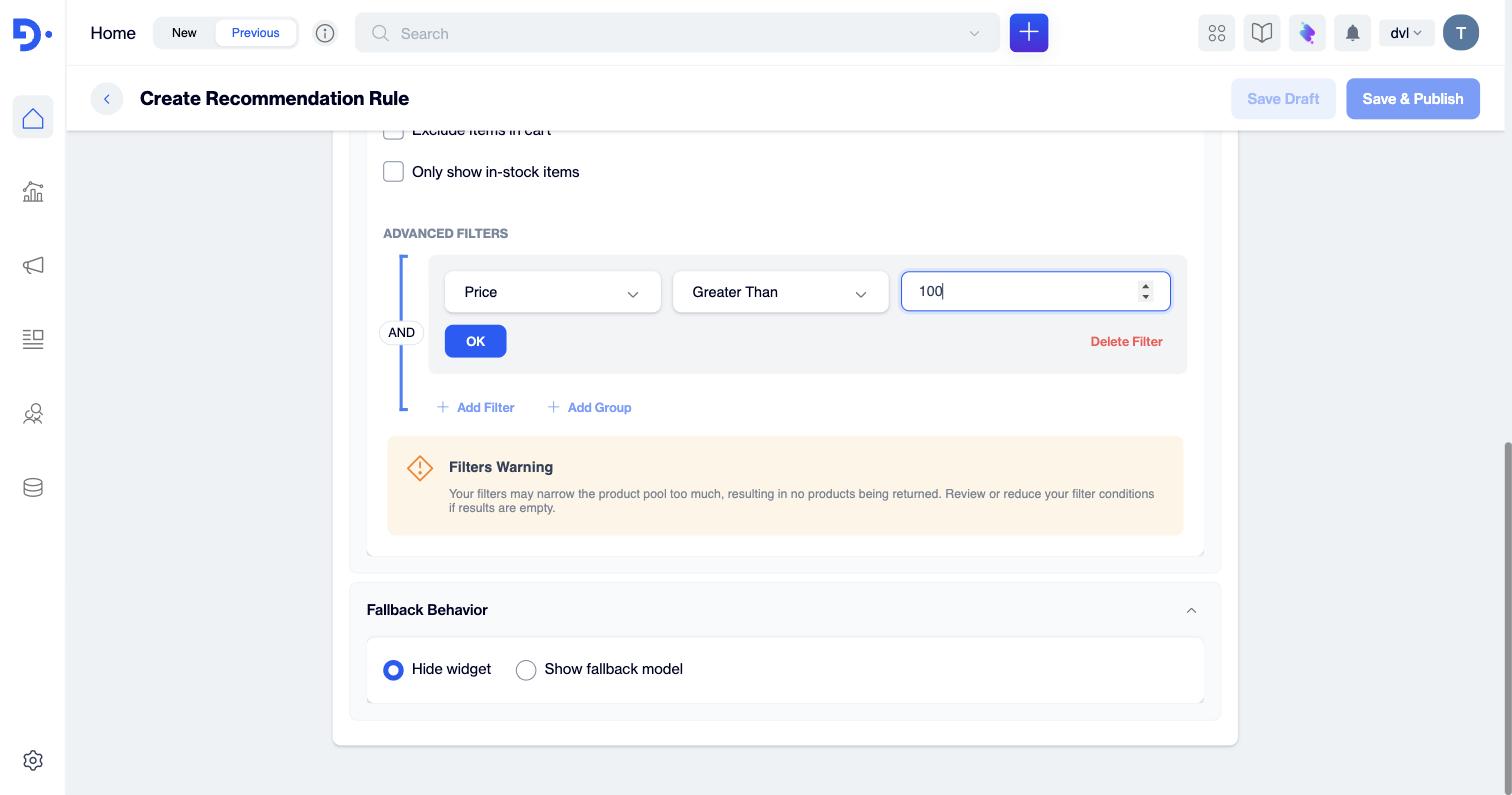1512x795 pixels.
Task: Open the analytics chart sidebar icon
Action: pyautogui.click(x=33, y=192)
